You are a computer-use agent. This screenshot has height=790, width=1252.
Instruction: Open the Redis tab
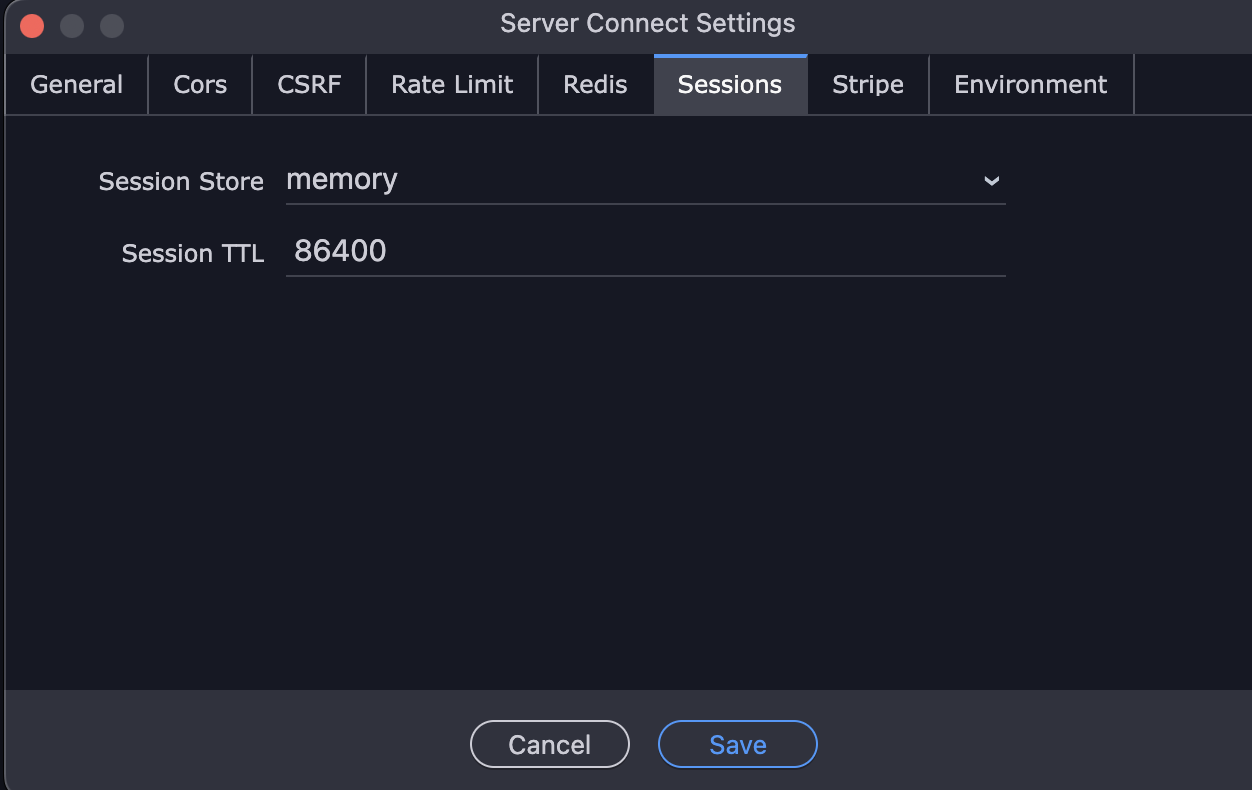click(x=596, y=85)
